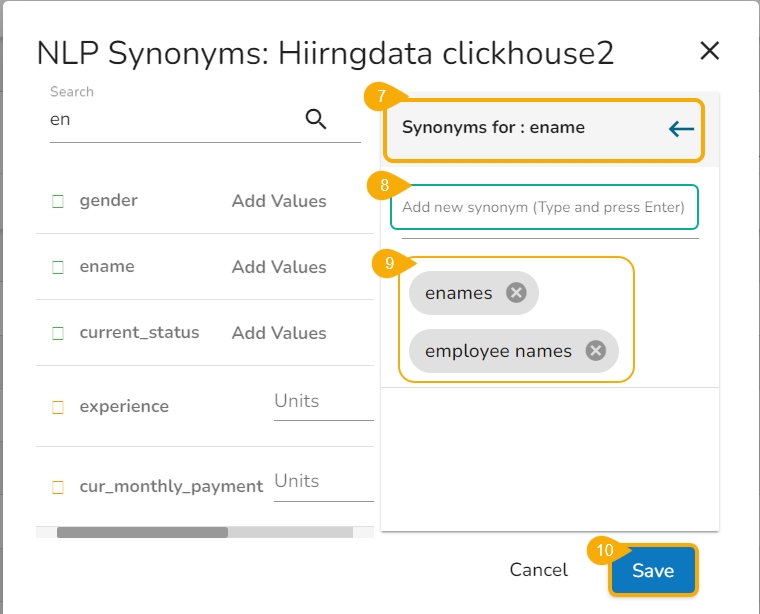Click the Units field for experience

tap(322, 402)
